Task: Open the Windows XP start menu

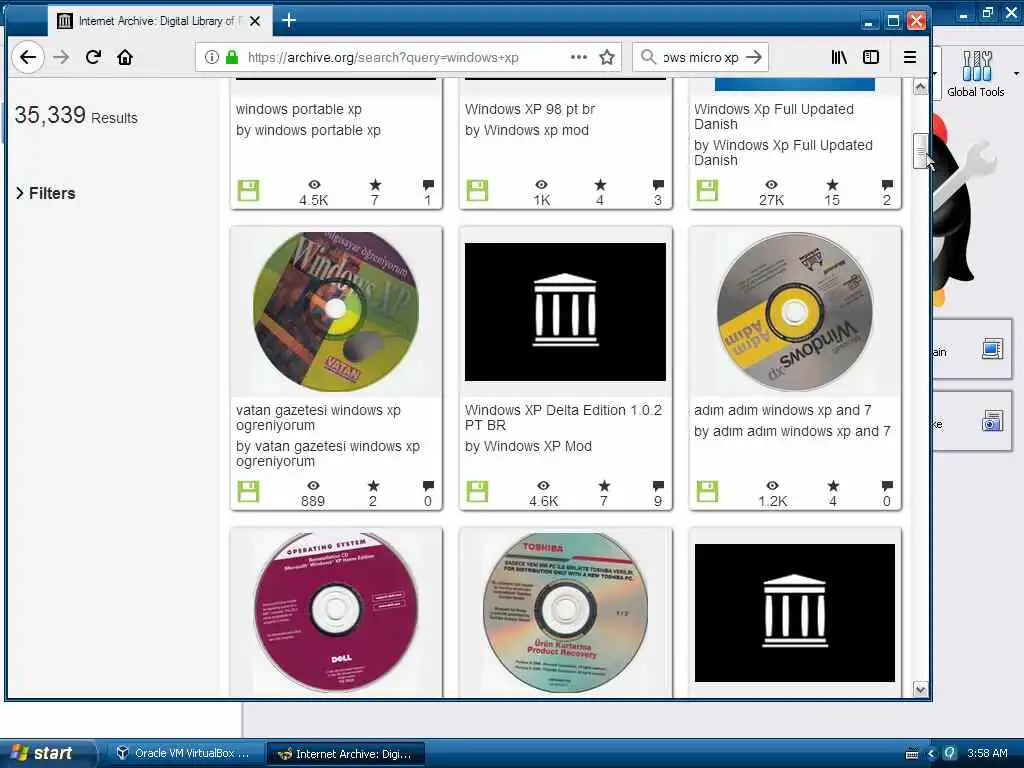Action: [48, 753]
